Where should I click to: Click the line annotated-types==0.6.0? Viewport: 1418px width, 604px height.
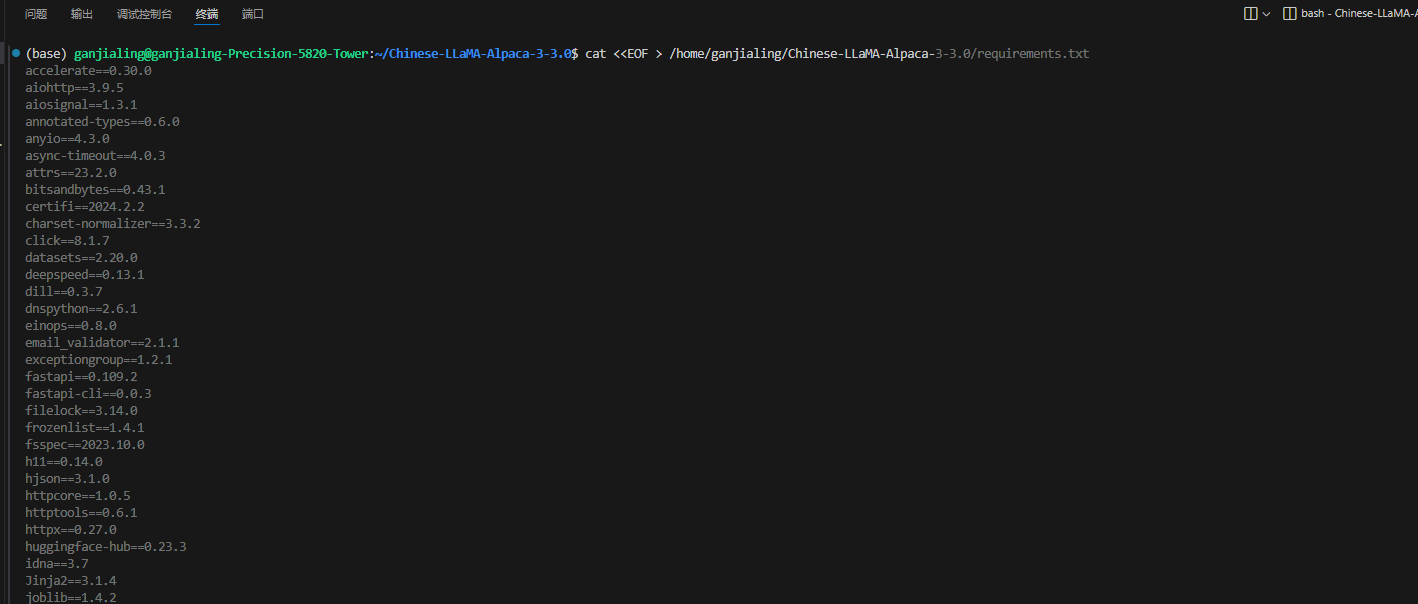click(x=102, y=122)
